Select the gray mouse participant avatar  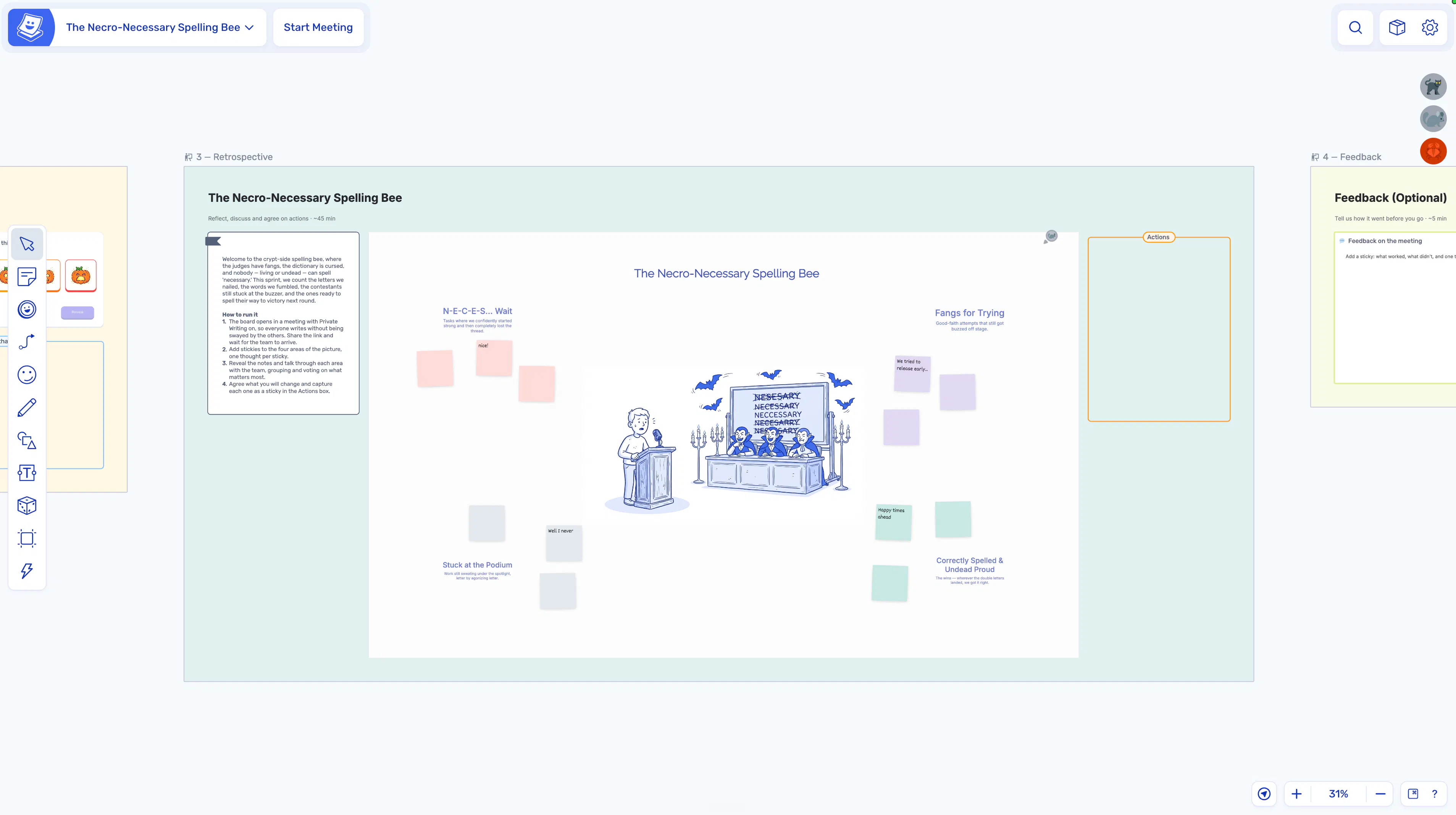click(1433, 119)
